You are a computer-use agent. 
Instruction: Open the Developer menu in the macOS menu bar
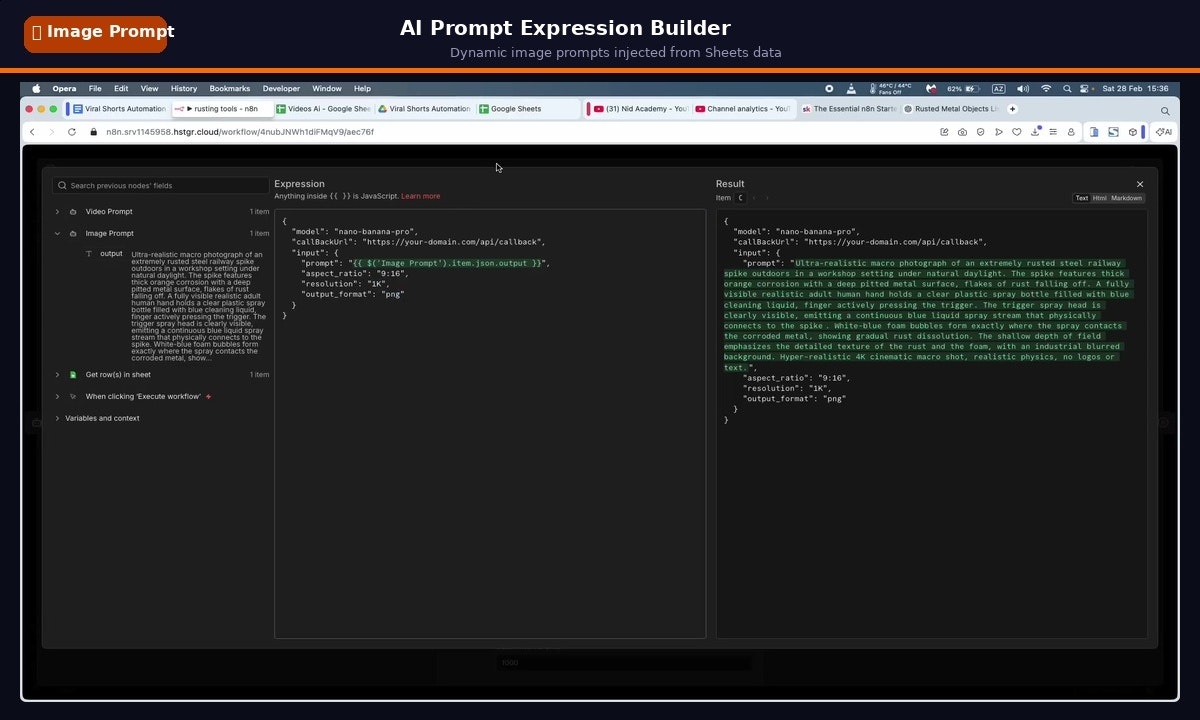pos(281,88)
